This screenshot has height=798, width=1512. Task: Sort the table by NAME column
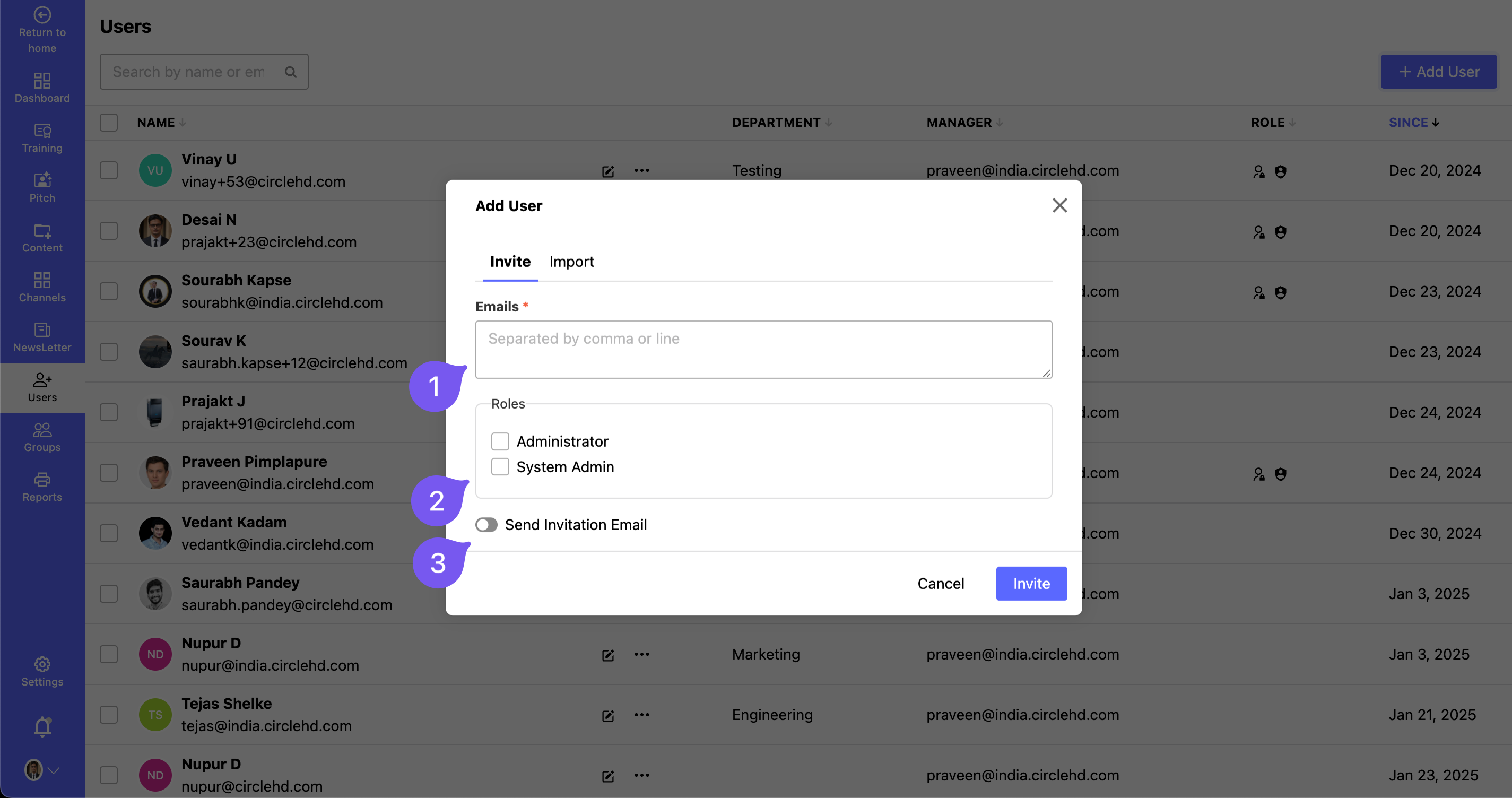[x=161, y=122]
